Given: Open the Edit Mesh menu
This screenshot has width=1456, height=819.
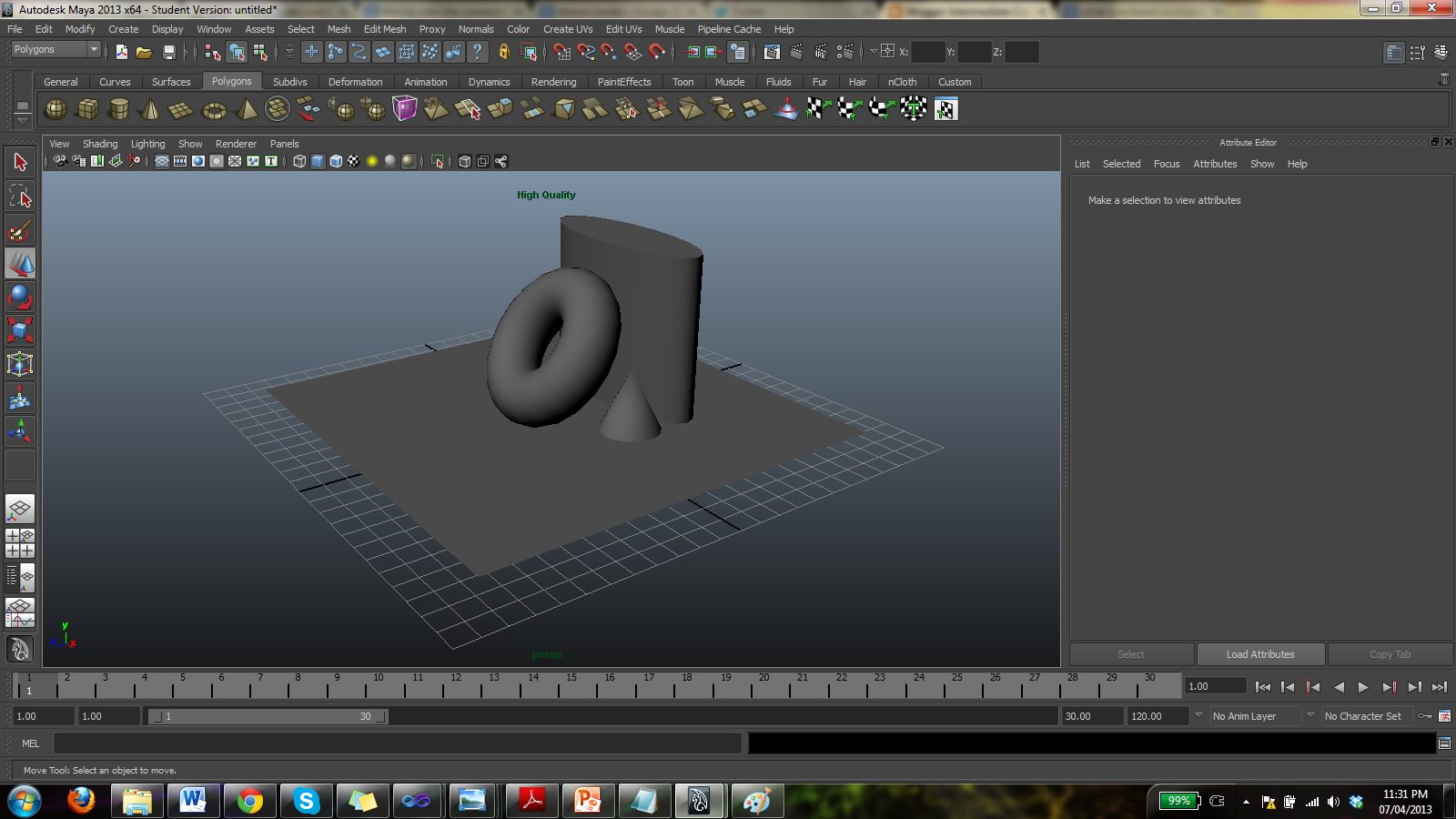Looking at the screenshot, I should coord(385,29).
